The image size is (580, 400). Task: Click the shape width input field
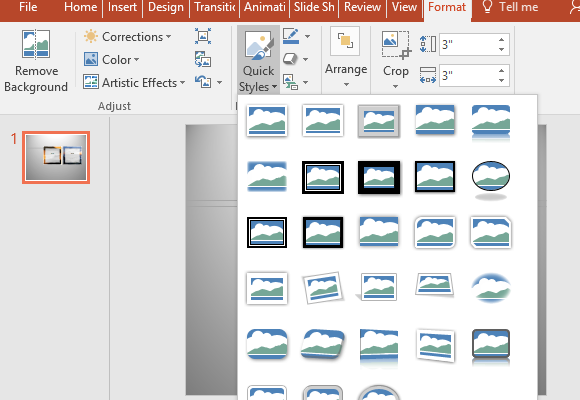tap(468, 75)
